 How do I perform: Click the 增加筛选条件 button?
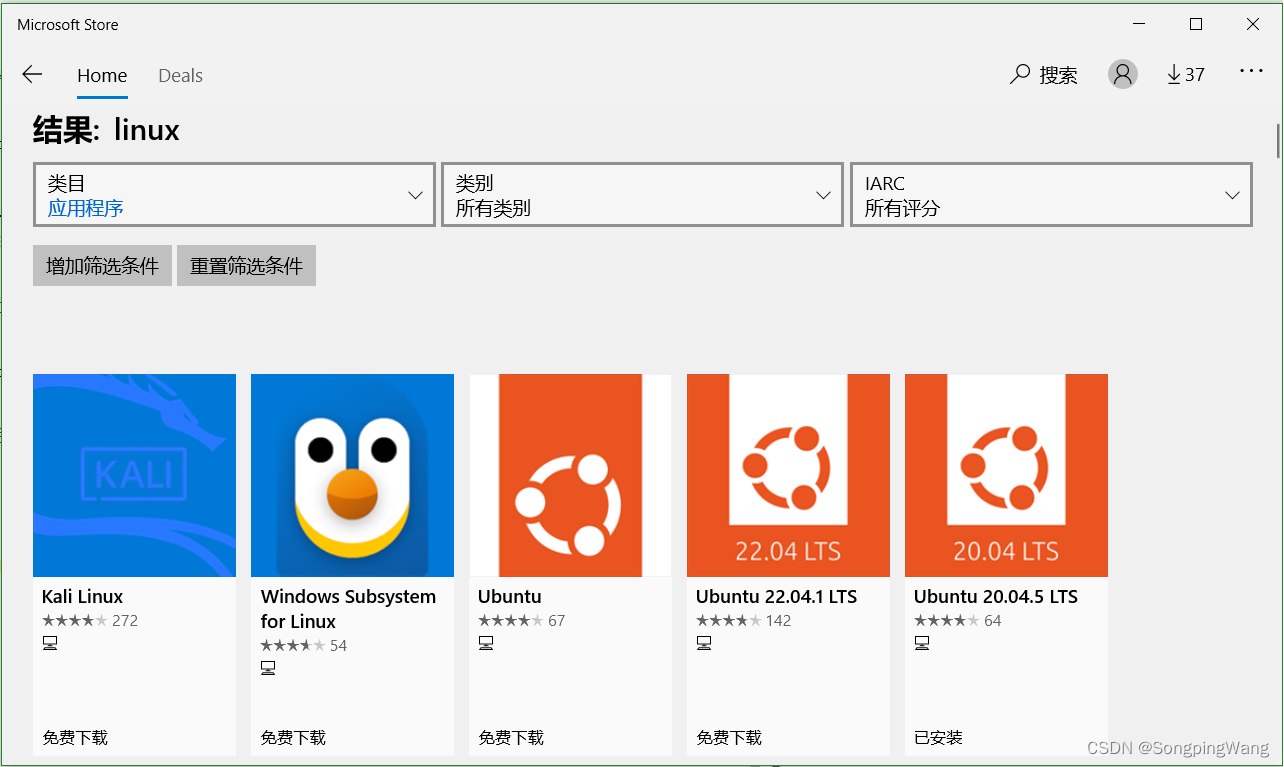pyautogui.click(x=102, y=266)
